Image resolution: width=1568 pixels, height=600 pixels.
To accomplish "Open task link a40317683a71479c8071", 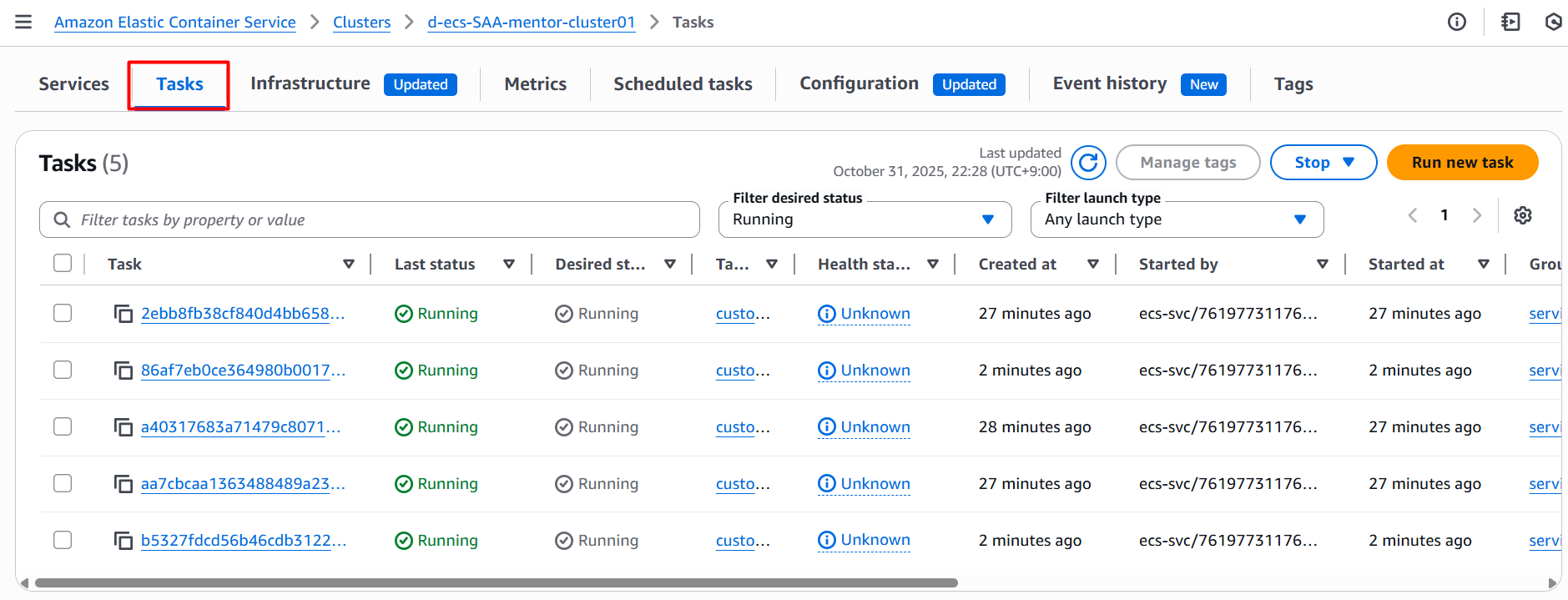I will pos(240,427).
